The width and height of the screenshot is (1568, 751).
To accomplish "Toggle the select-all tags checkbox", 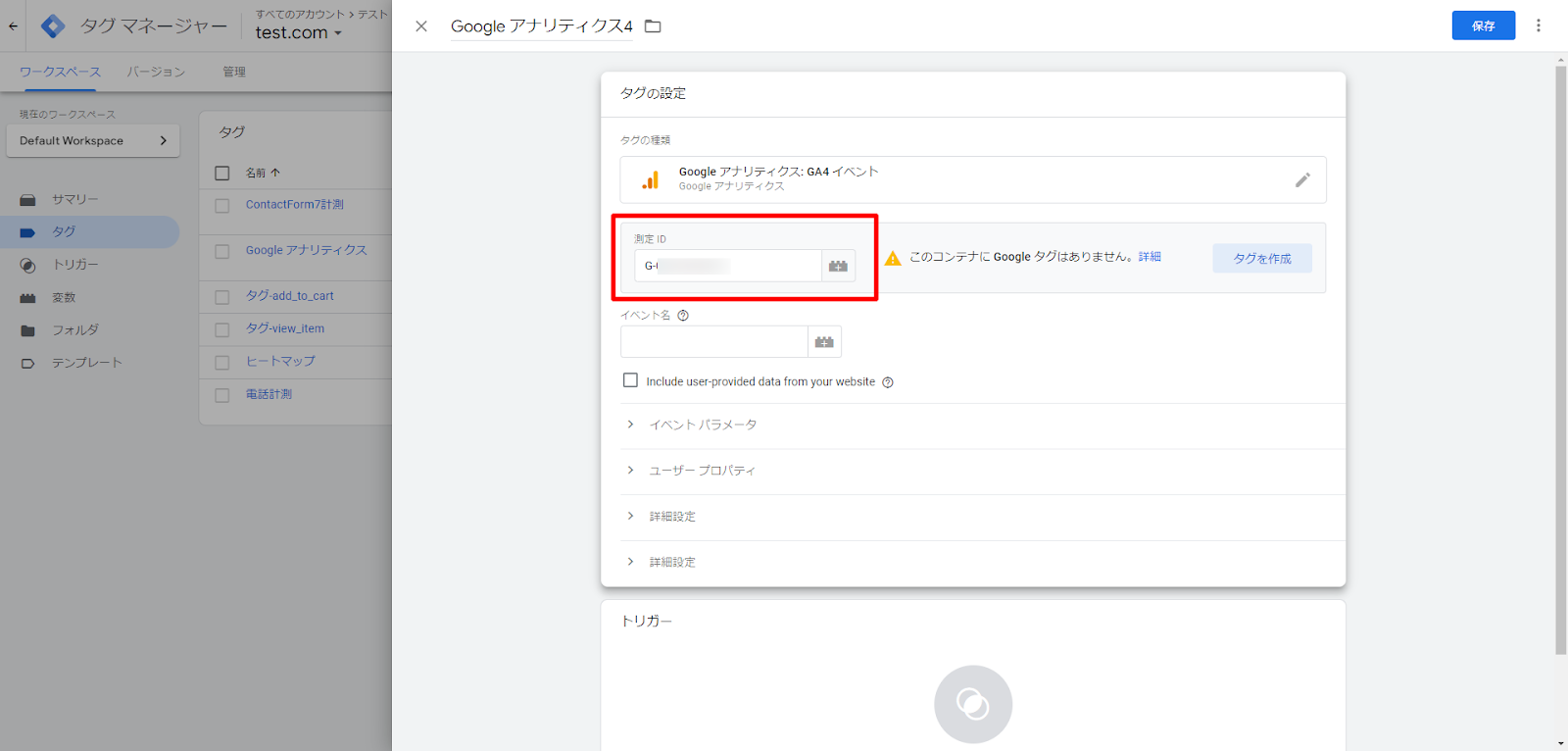I will tap(222, 173).
